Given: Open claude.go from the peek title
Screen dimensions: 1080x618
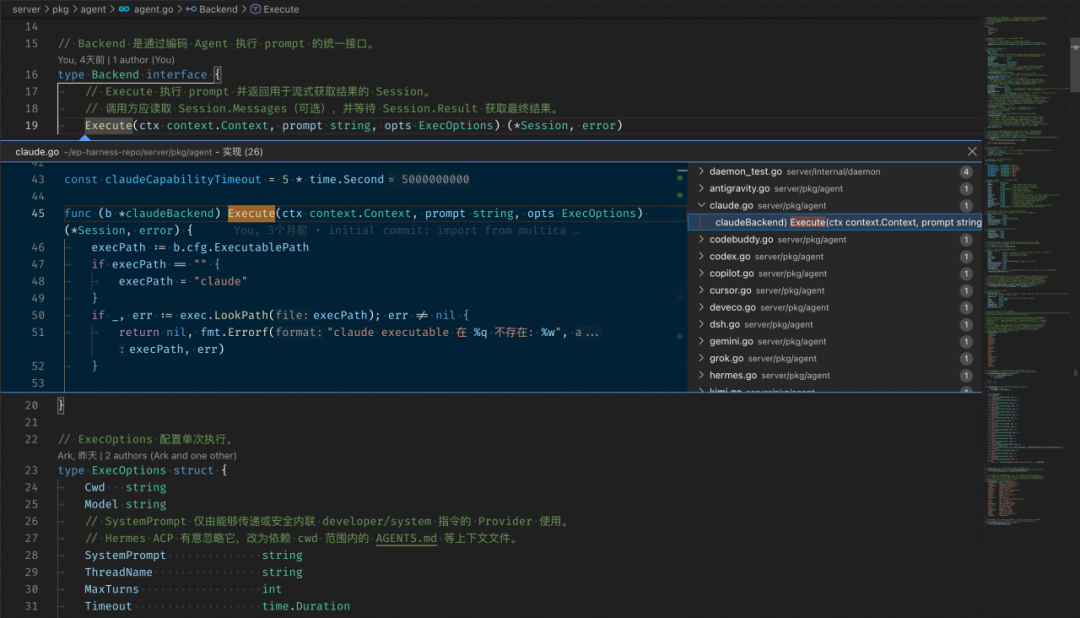Looking at the screenshot, I should pos(37,152).
